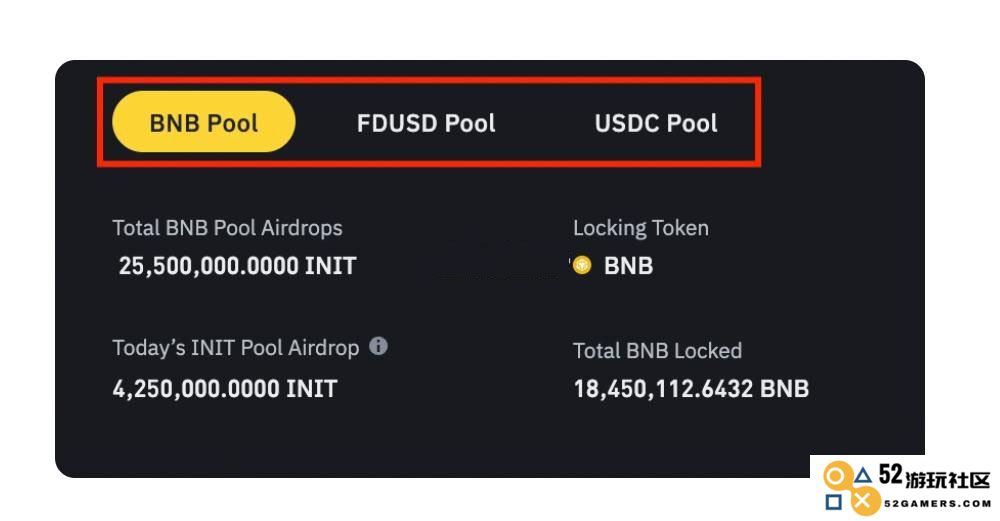
Task: Click the orange X symbol in the 52Gamers logo
Action: 864,501
